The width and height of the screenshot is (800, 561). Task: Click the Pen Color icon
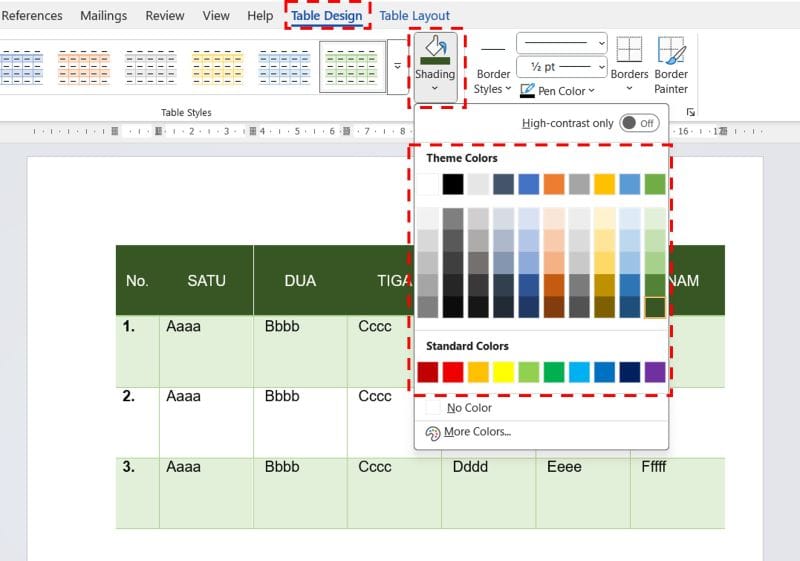pos(528,91)
